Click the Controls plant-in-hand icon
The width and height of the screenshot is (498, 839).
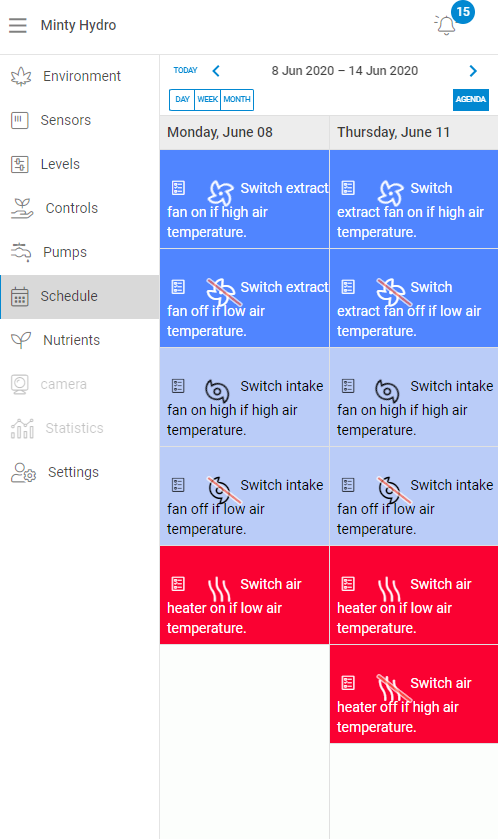22,208
